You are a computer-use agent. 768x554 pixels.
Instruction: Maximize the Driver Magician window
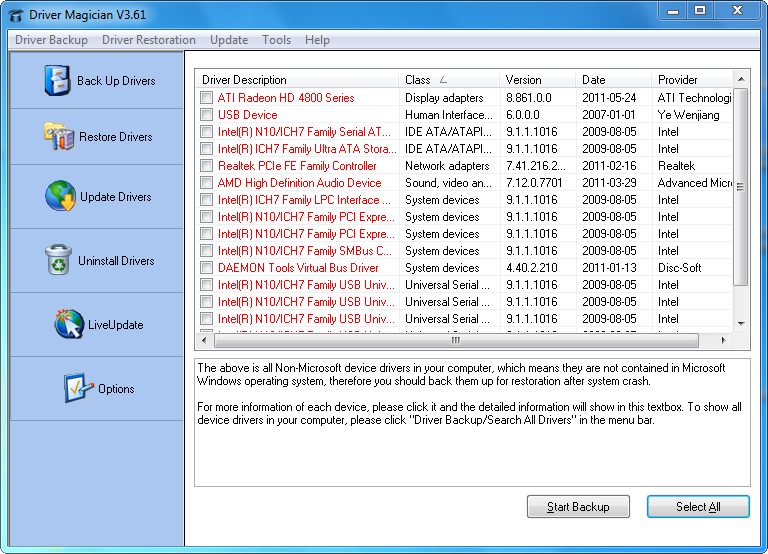click(x=700, y=10)
